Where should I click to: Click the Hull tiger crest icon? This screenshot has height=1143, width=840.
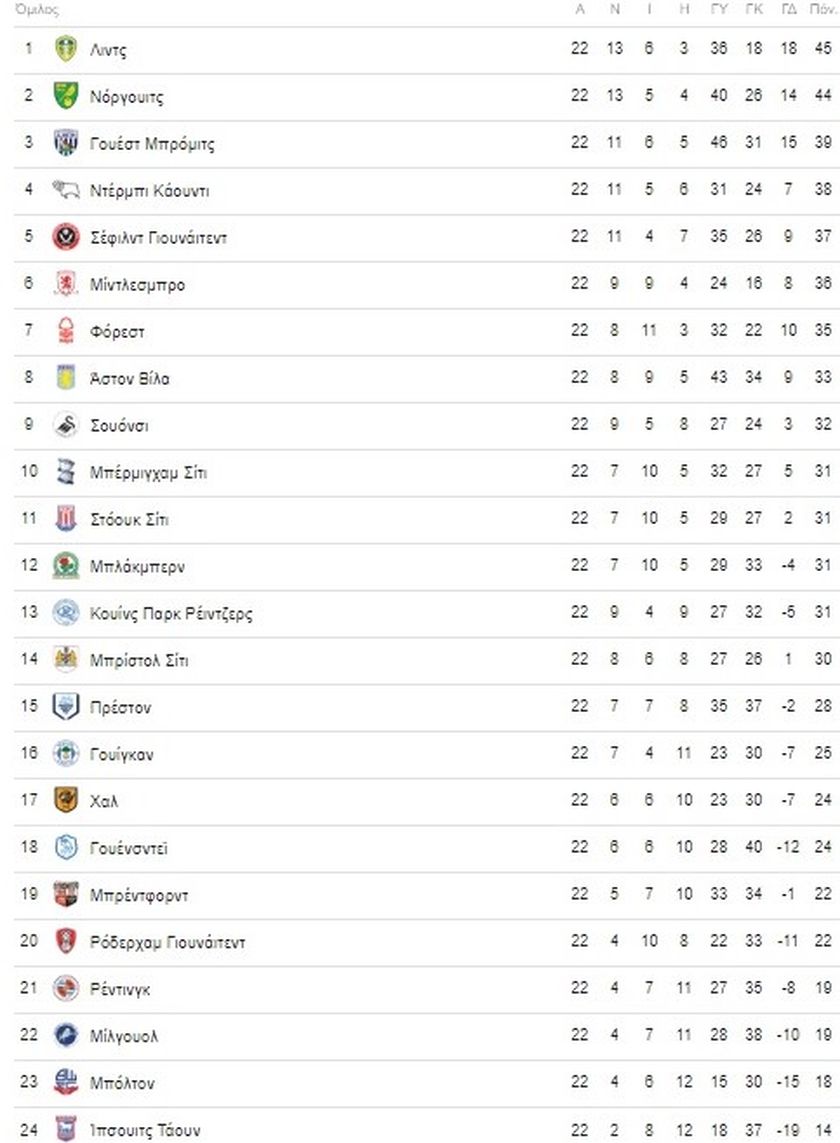click(66, 800)
